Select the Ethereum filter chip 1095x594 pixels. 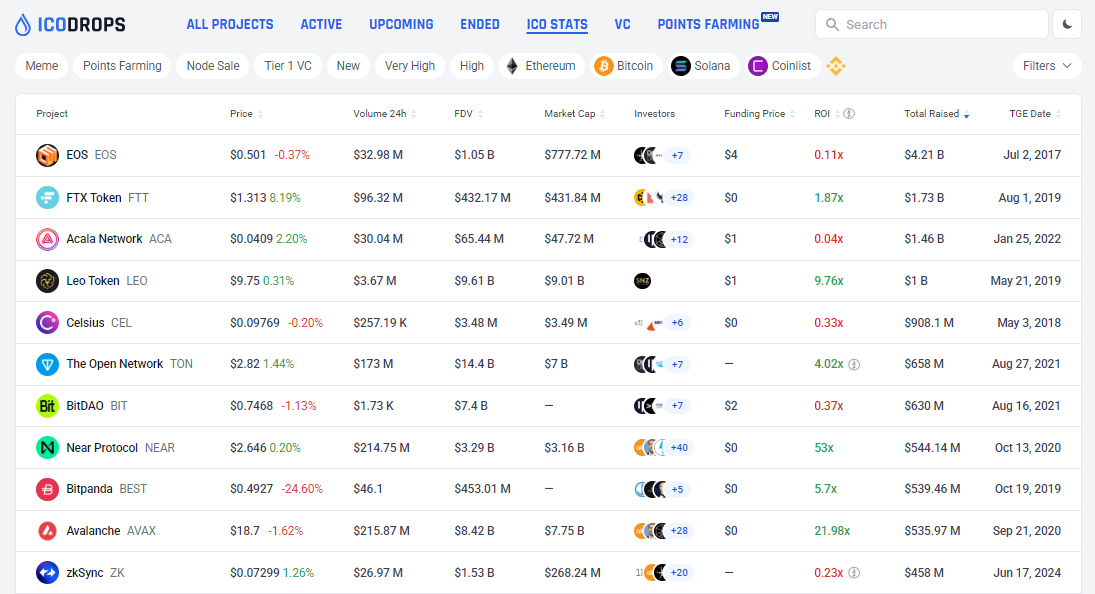click(x=542, y=66)
